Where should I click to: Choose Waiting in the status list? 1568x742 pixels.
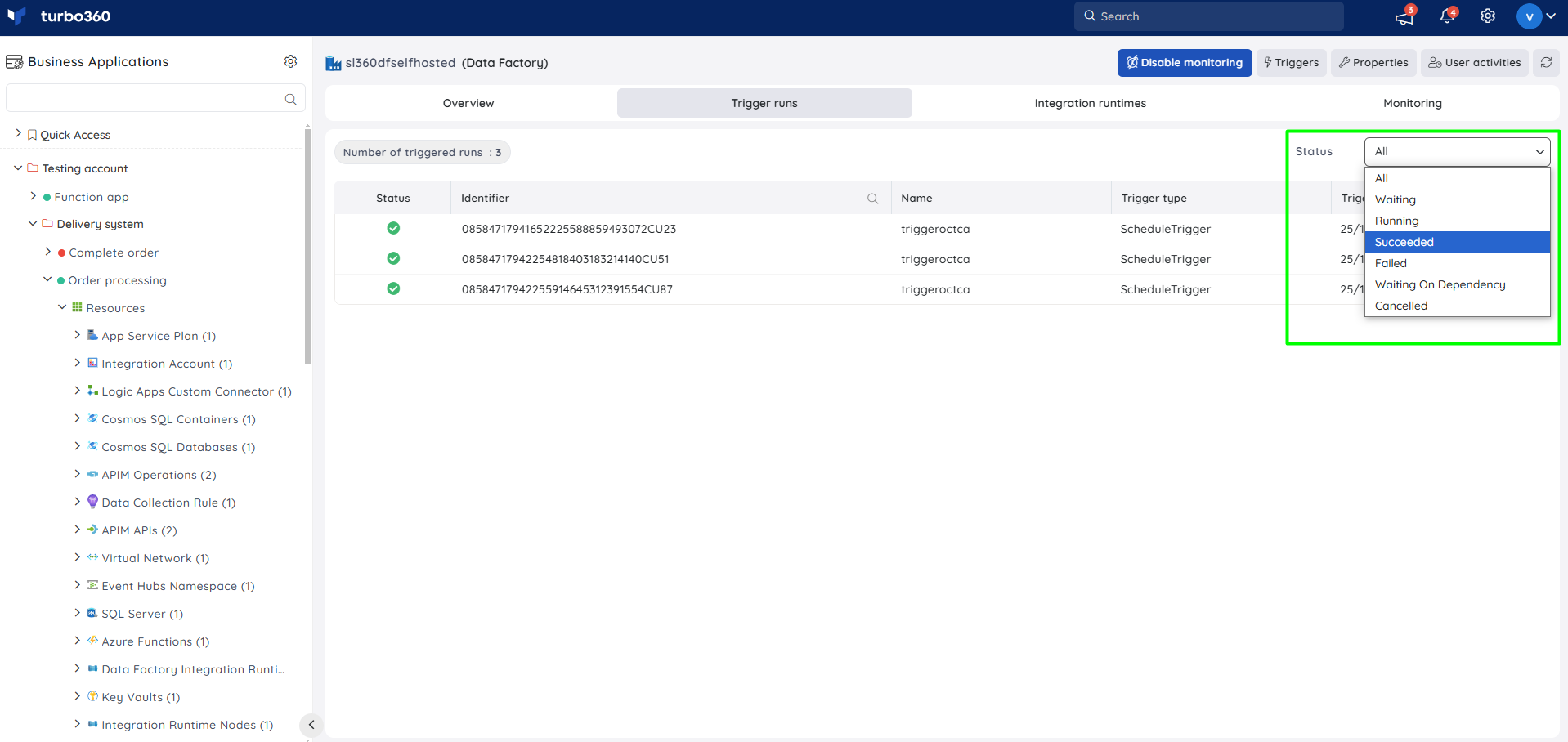(1457, 199)
